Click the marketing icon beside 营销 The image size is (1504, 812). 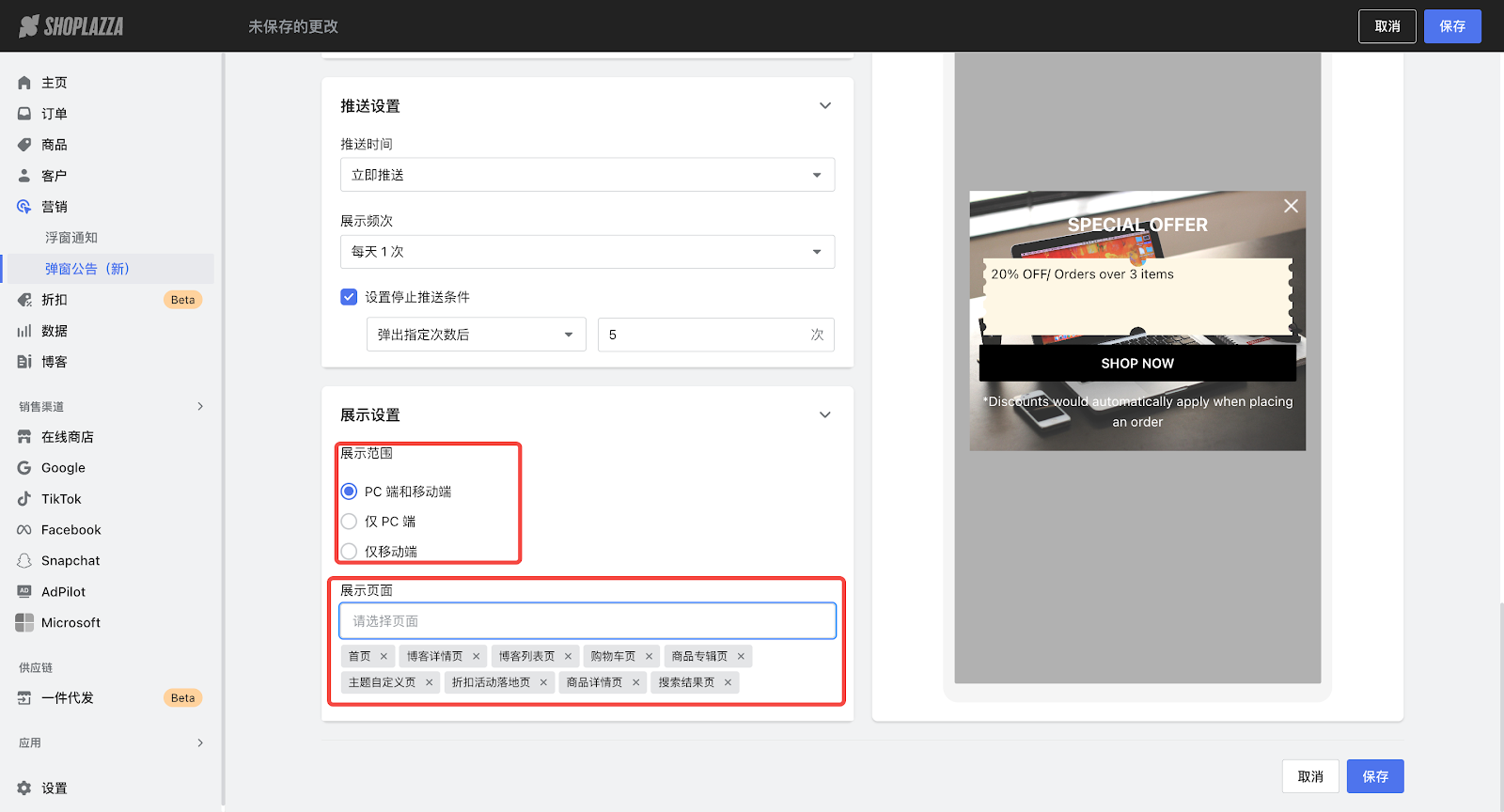(x=24, y=207)
